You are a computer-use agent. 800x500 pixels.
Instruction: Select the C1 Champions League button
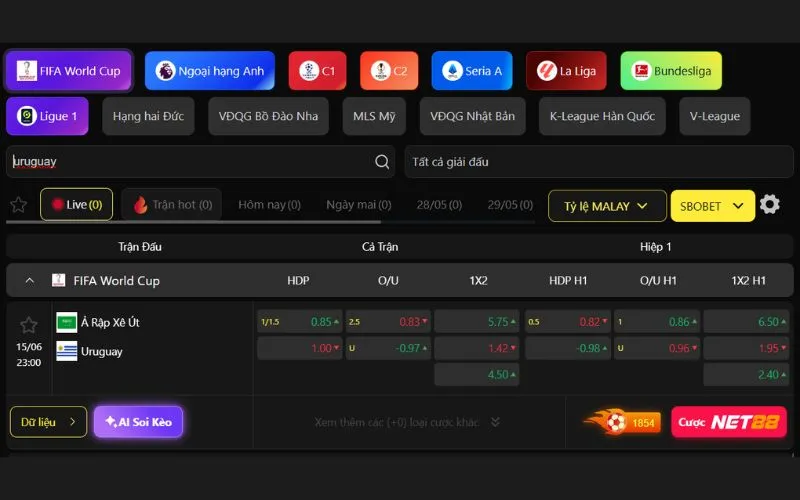point(317,71)
